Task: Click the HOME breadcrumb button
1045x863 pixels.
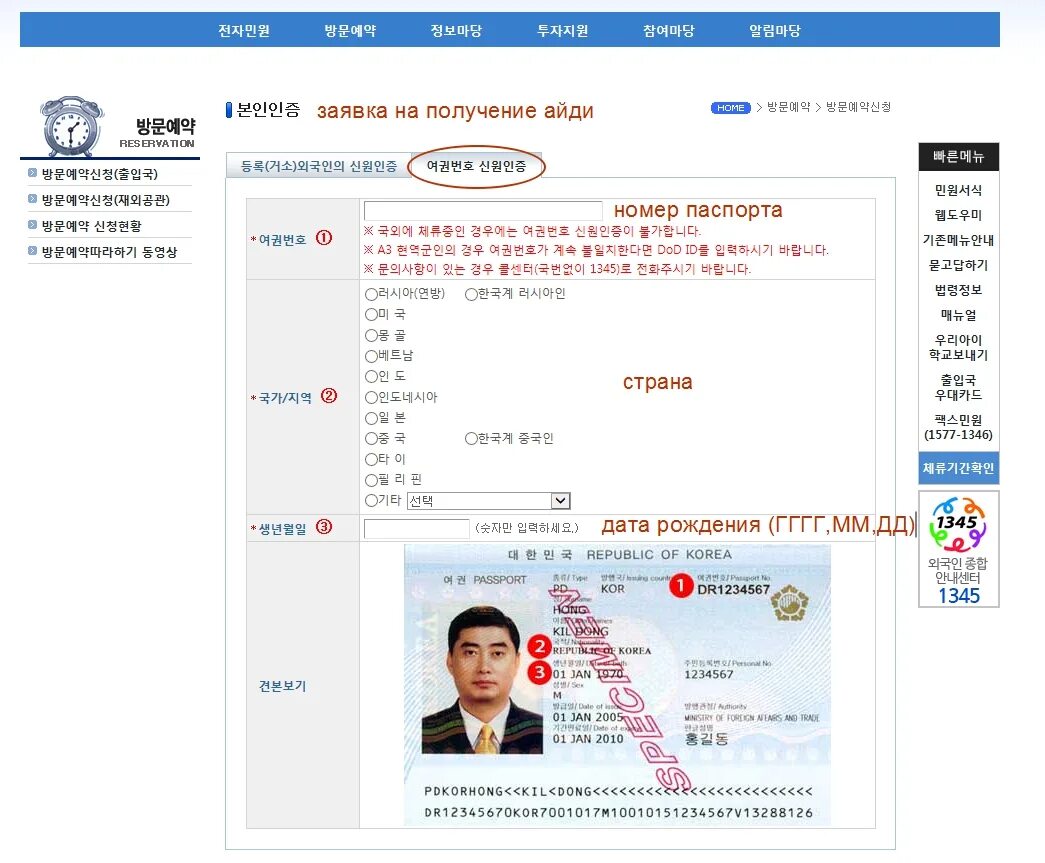Action: 730,108
